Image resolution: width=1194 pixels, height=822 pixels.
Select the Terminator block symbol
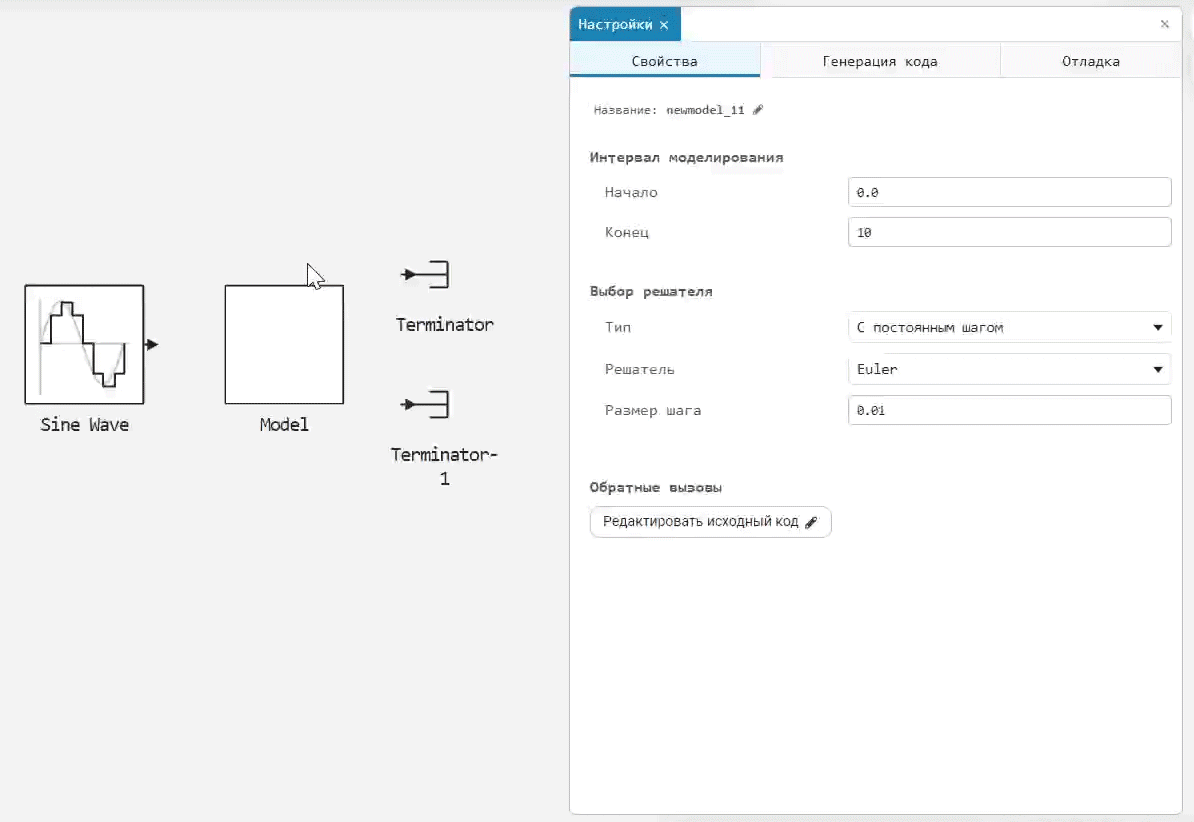[x=426, y=274]
